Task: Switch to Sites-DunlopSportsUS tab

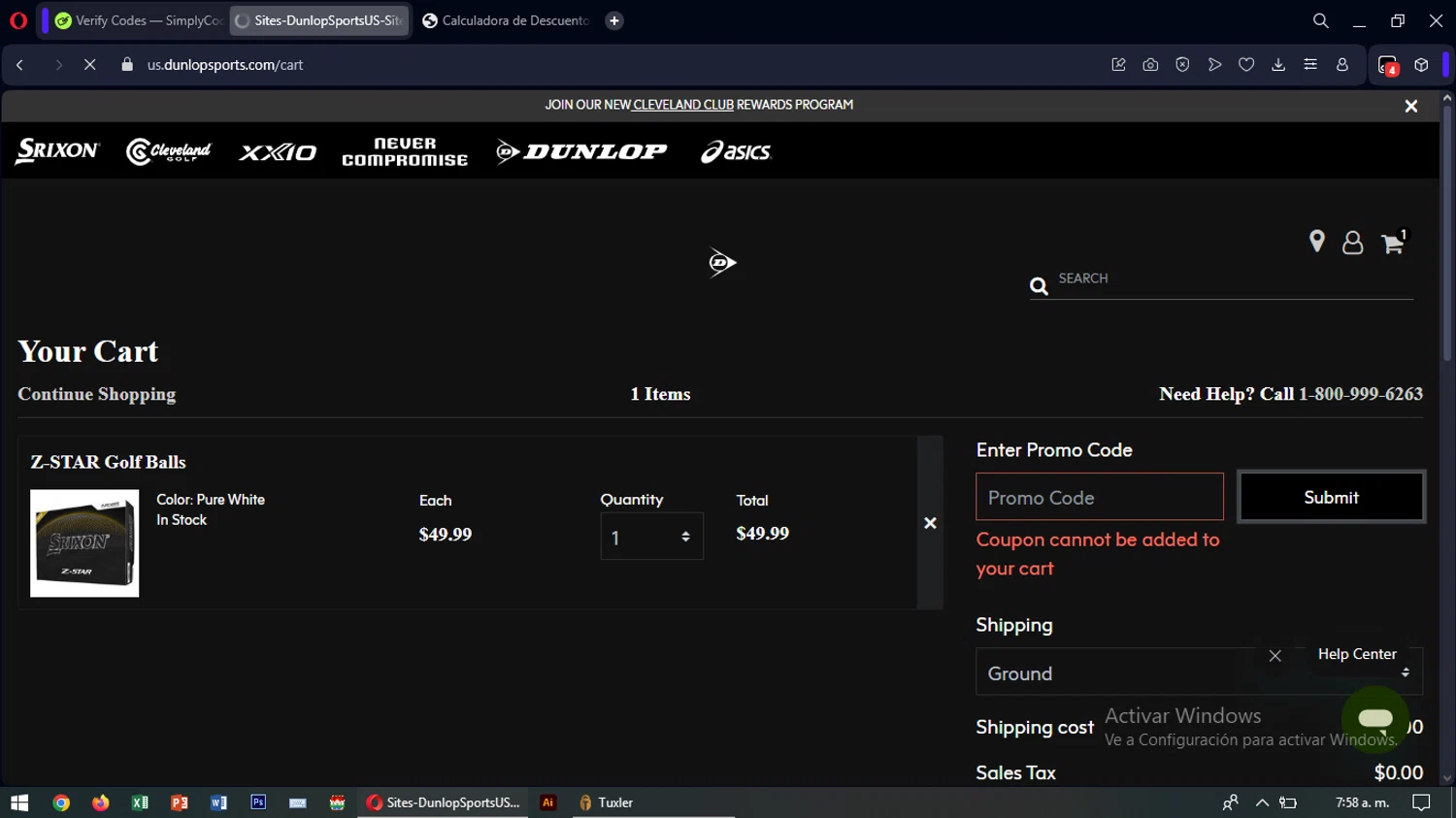Action: [x=319, y=20]
